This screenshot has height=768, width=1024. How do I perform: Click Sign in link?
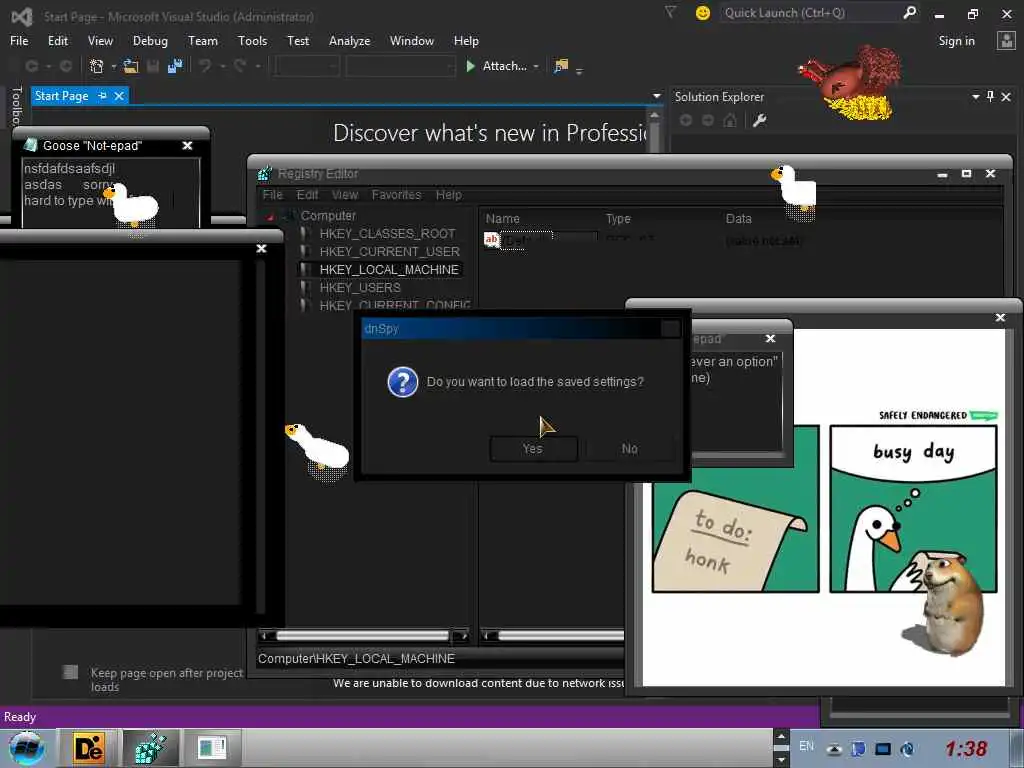tap(956, 40)
